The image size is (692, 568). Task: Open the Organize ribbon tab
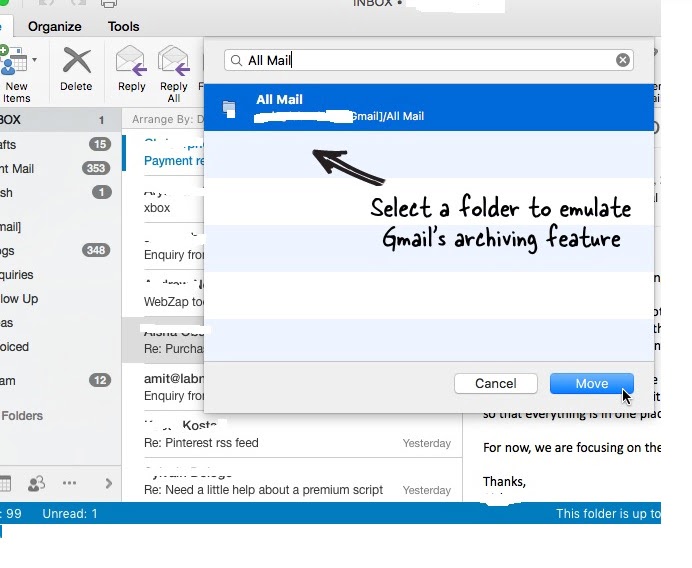[54, 26]
